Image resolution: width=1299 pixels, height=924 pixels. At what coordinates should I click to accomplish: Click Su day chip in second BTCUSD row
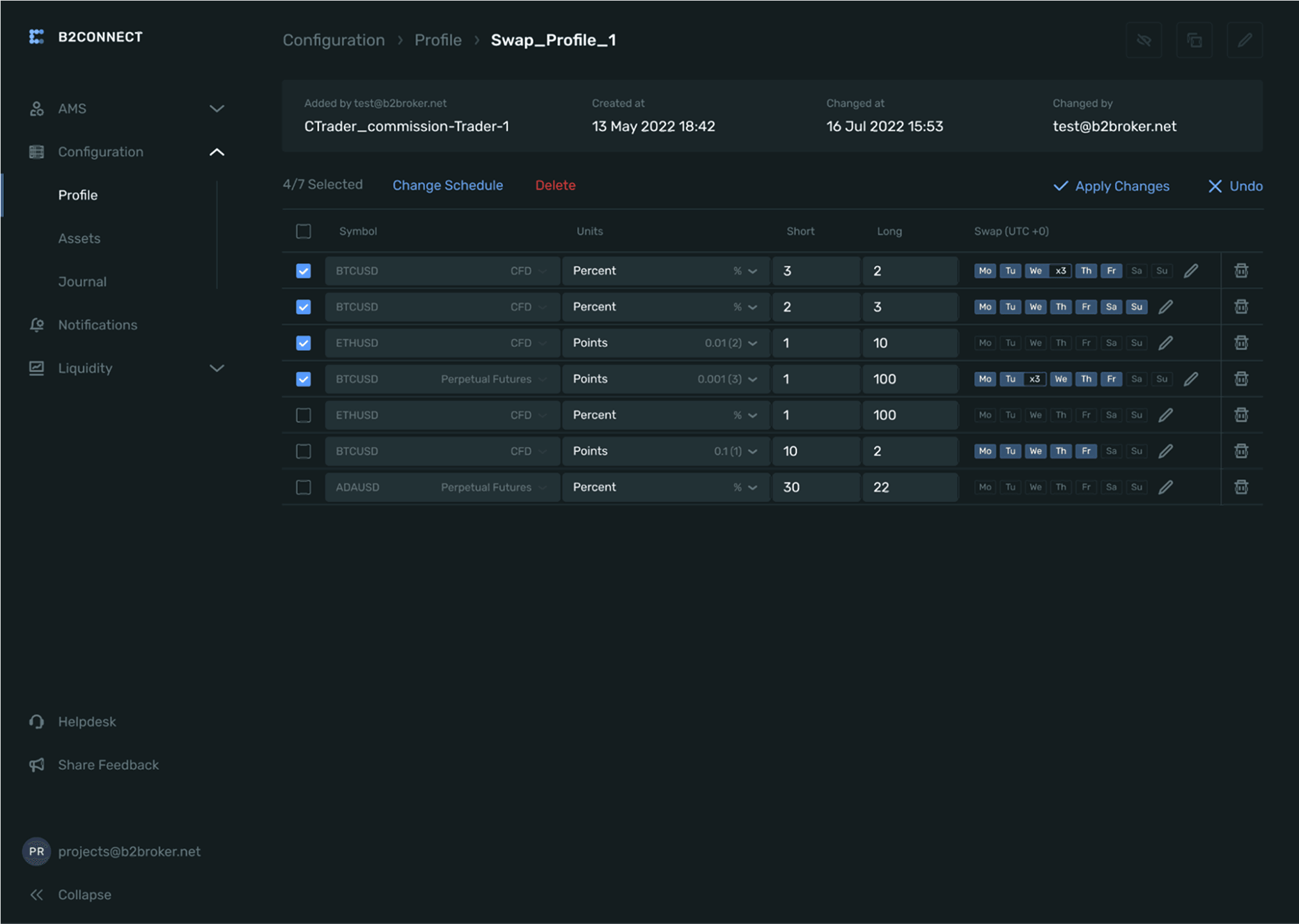coord(1137,307)
